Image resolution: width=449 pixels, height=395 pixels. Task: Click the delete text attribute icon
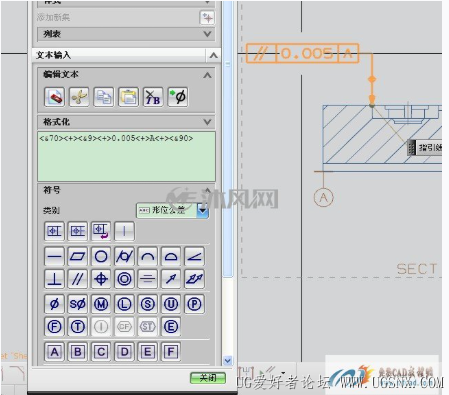pyautogui.click(x=153, y=97)
